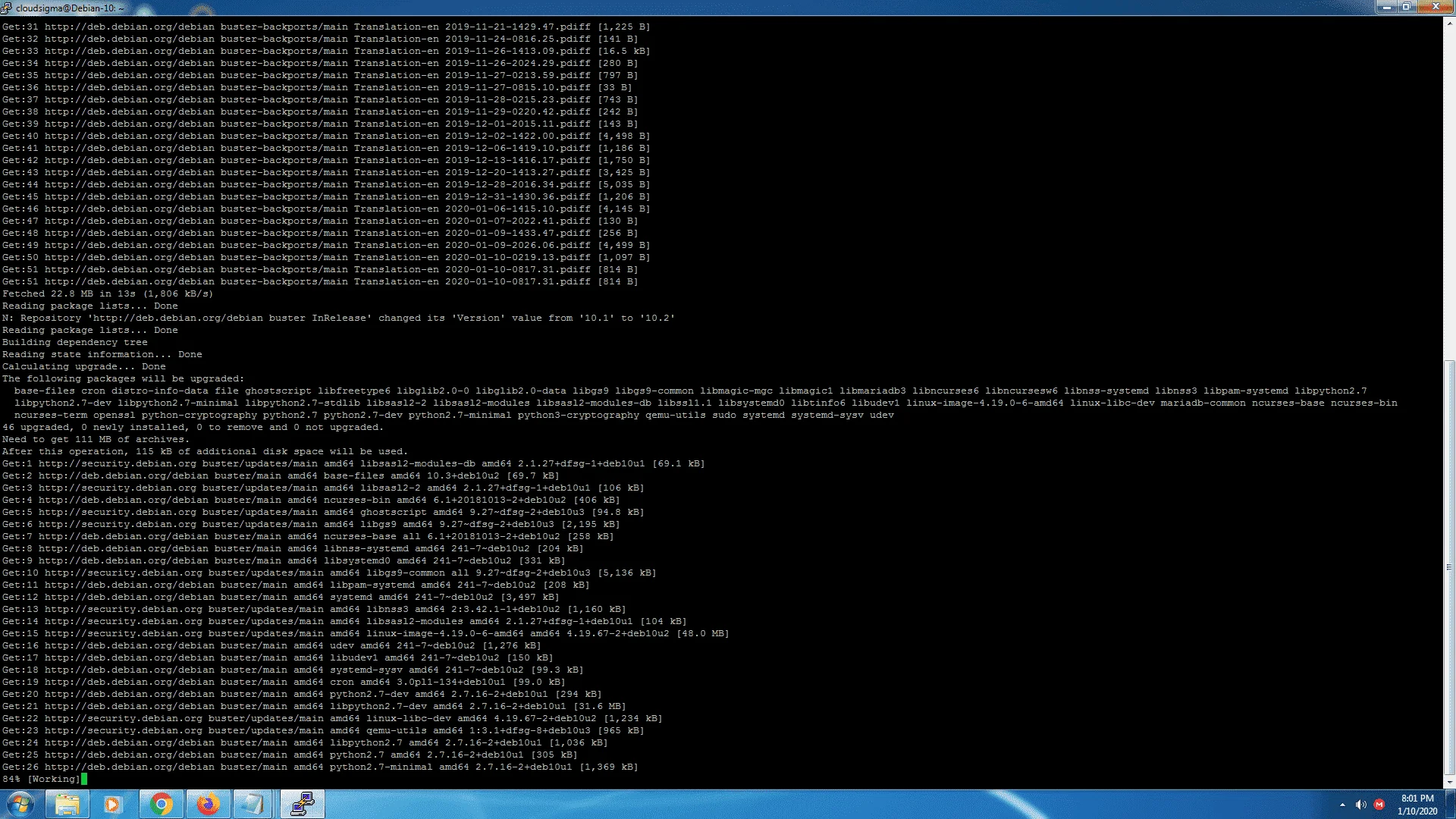Viewport: 1456px width, 819px height.
Task: Show hidden system tray icons
Action: click(x=1342, y=805)
